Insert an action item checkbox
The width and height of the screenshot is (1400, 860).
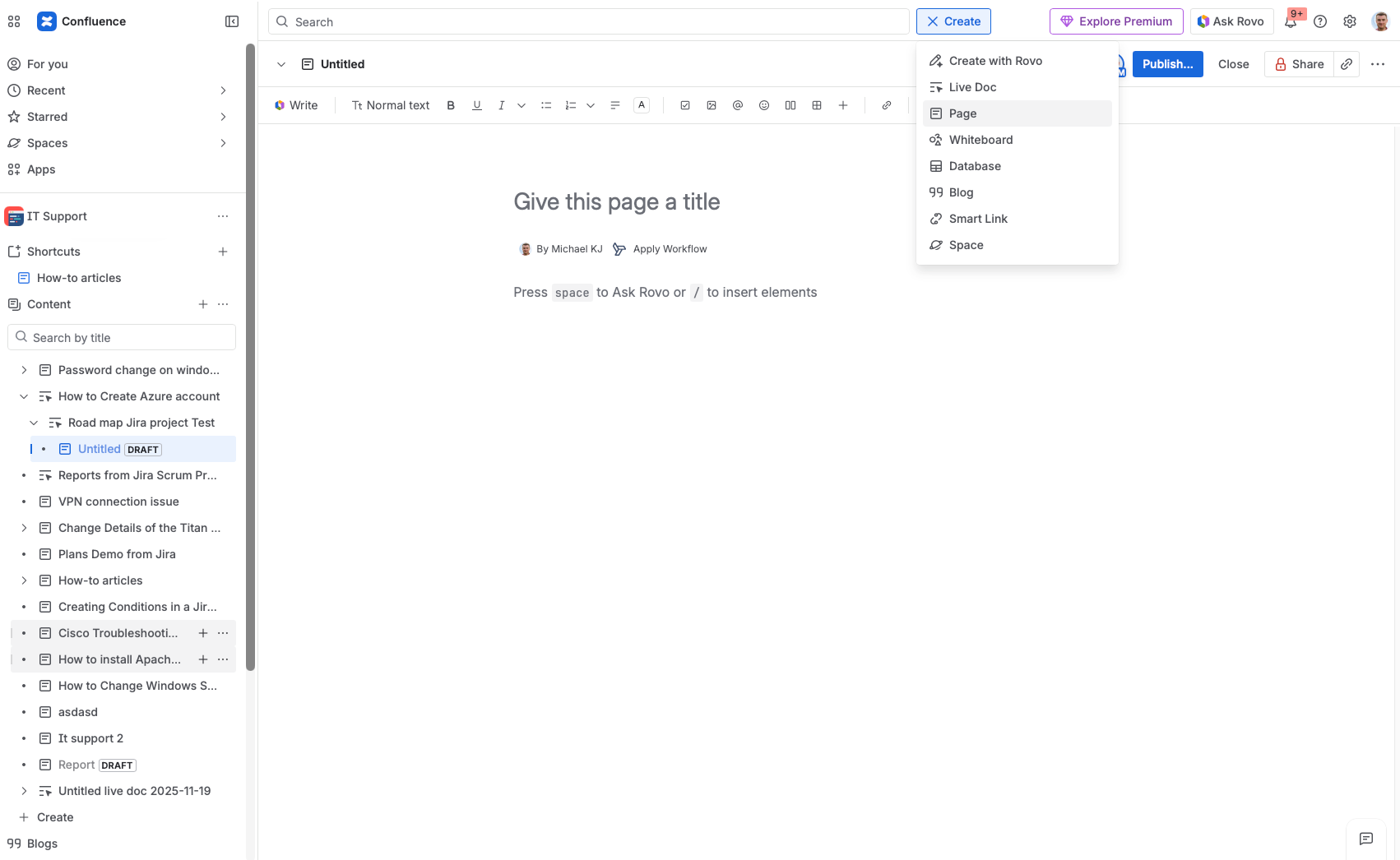[x=685, y=105]
